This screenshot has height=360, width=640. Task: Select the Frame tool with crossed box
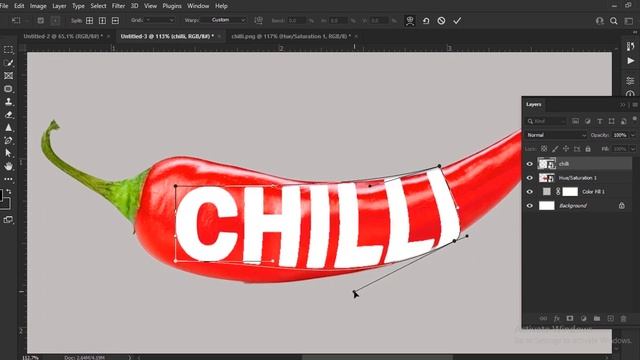[x=8, y=76]
